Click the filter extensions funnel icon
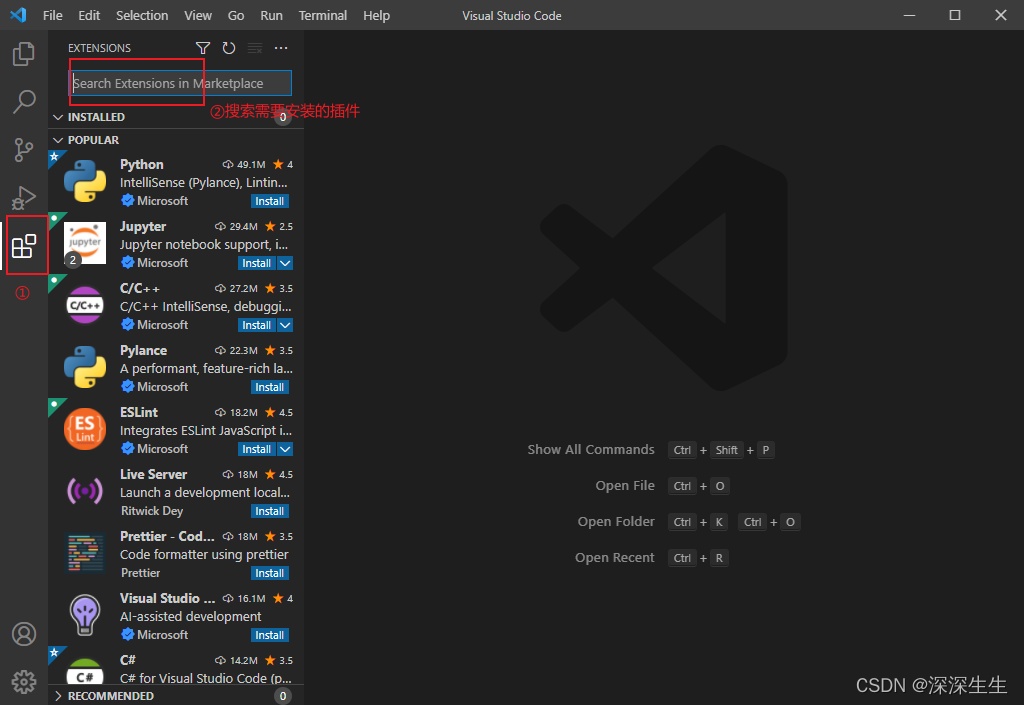This screenshot has height=705, width=1024. pyautogui.click(x=203, y=48)
